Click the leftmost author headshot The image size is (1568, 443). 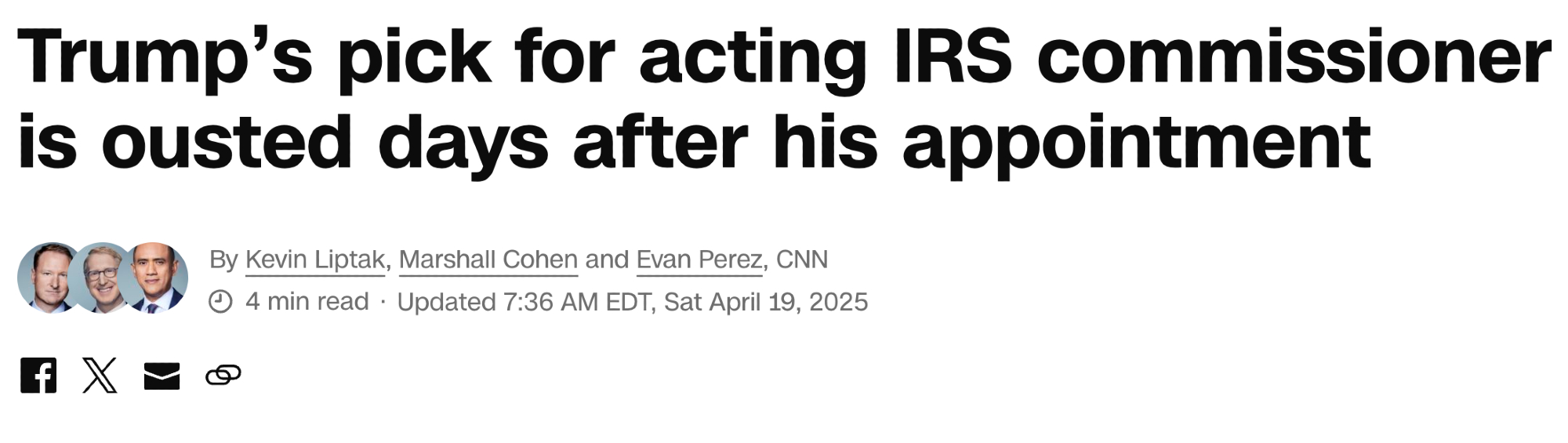45,277
